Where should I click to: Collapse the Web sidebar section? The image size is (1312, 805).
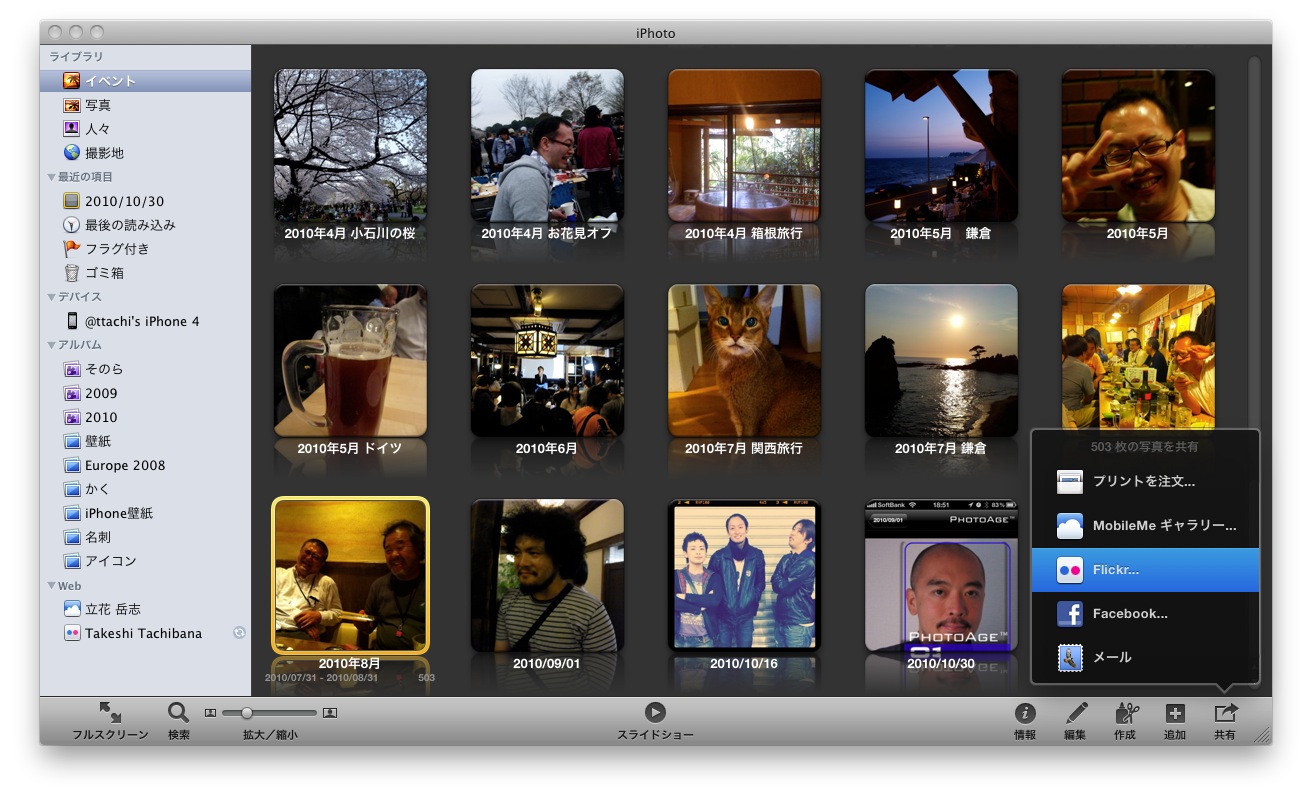click(52, 586)
